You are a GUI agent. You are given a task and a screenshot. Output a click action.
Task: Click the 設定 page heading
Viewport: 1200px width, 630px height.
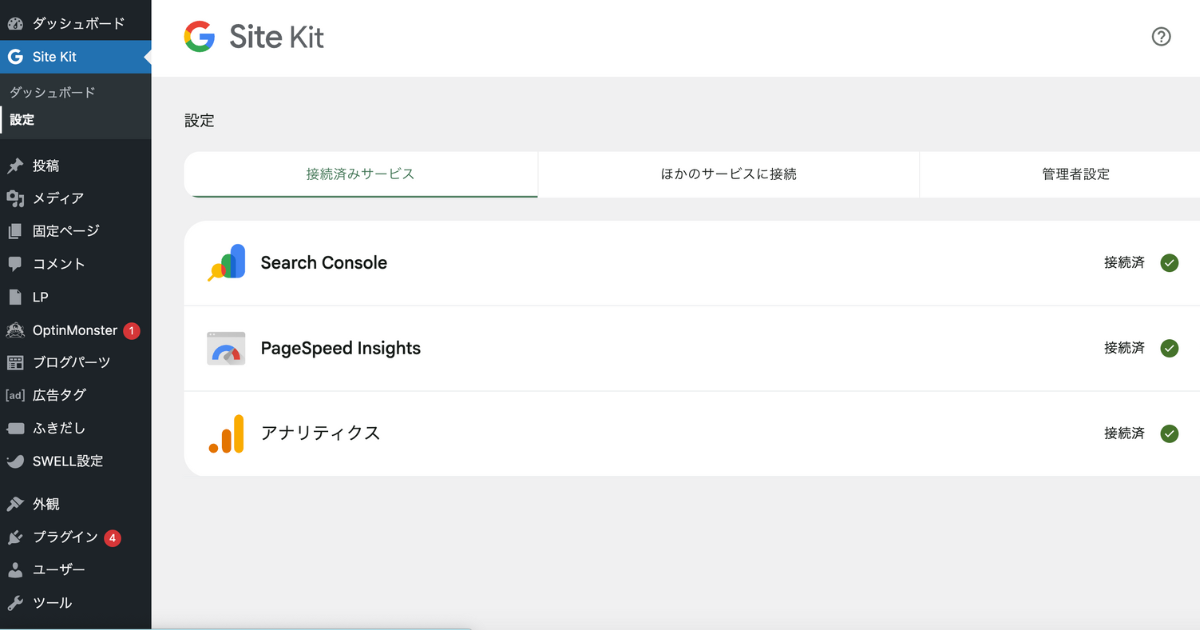[x=199, y=121]
